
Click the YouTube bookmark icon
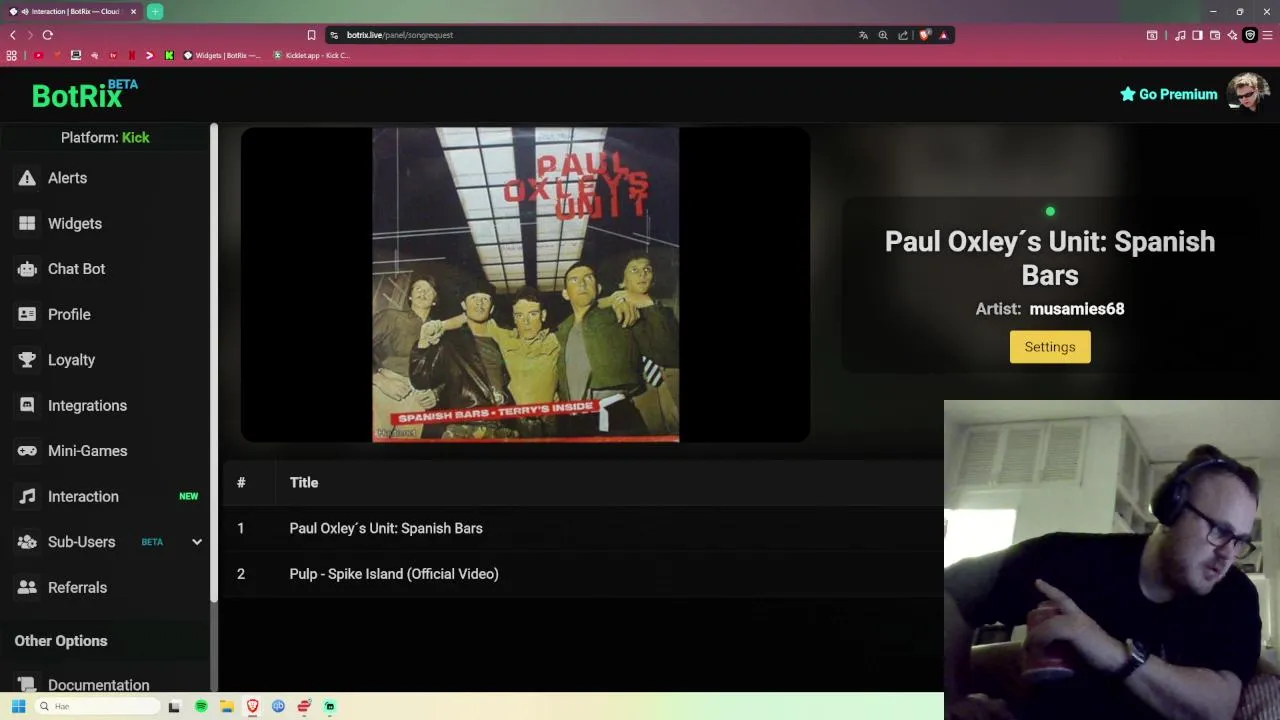point(38,55)
